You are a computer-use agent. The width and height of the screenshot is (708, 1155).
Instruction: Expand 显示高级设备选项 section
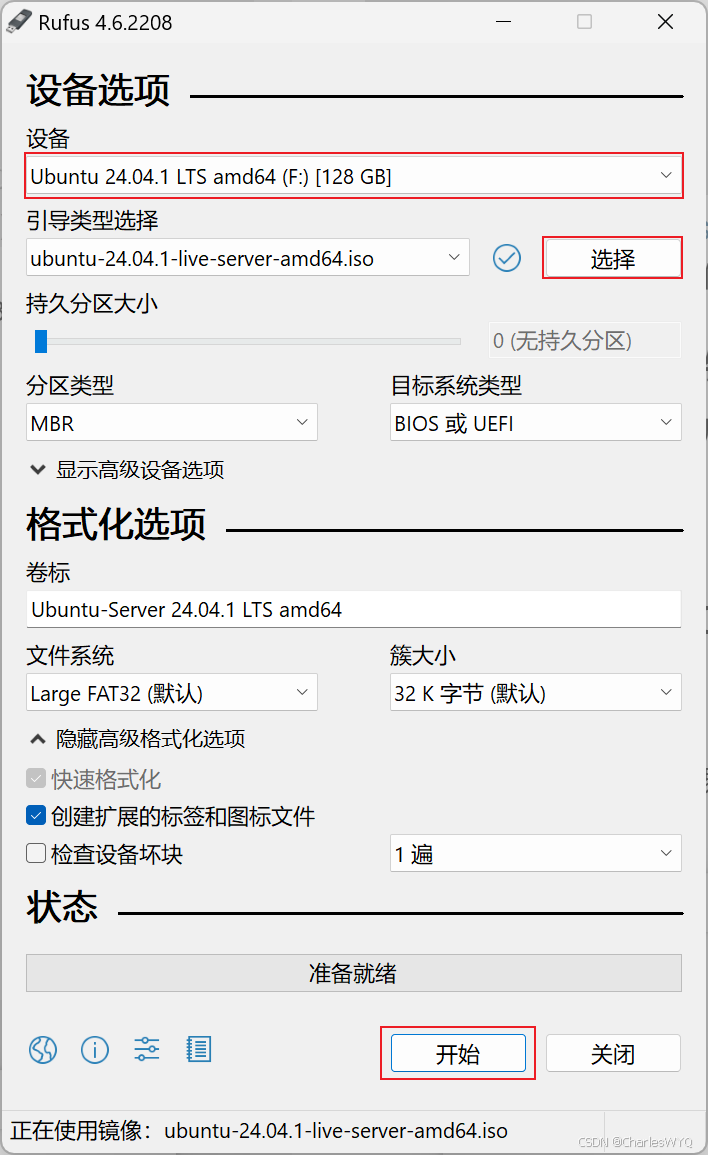click(127, 469)
